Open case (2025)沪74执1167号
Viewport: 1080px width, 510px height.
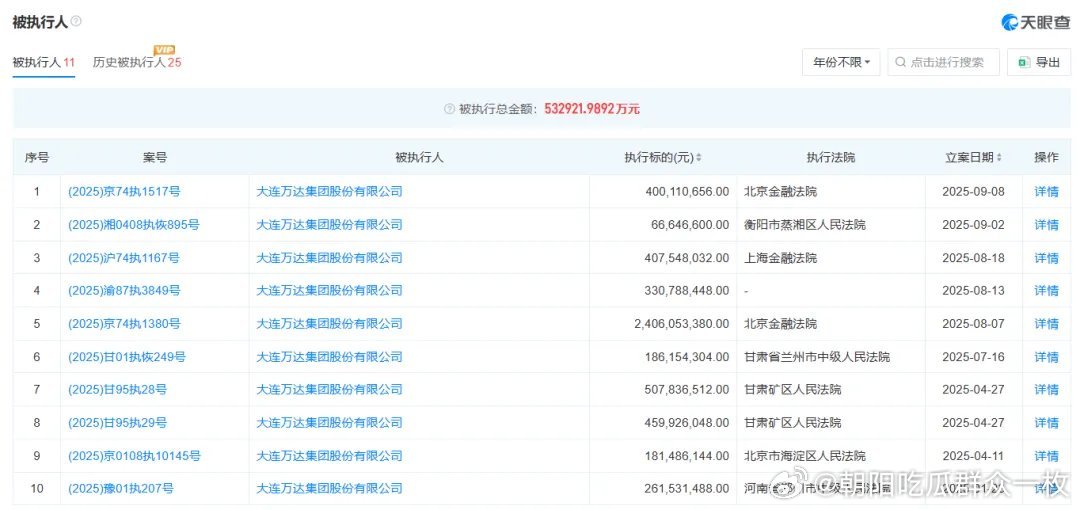coord(124,258)
